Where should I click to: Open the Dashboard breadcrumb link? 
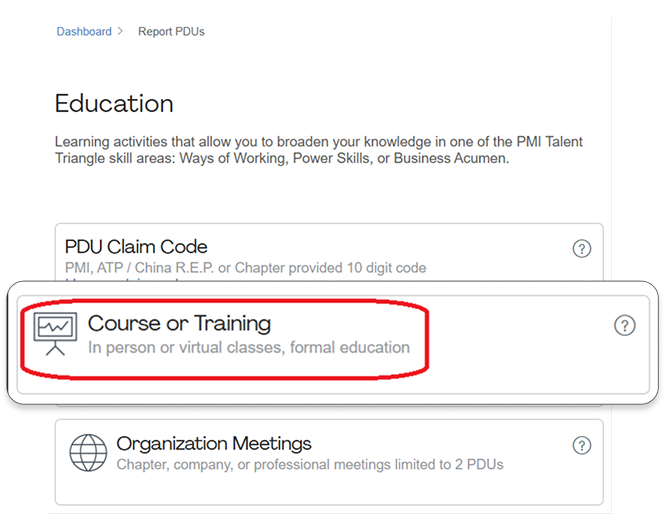(x=84, y=32)
